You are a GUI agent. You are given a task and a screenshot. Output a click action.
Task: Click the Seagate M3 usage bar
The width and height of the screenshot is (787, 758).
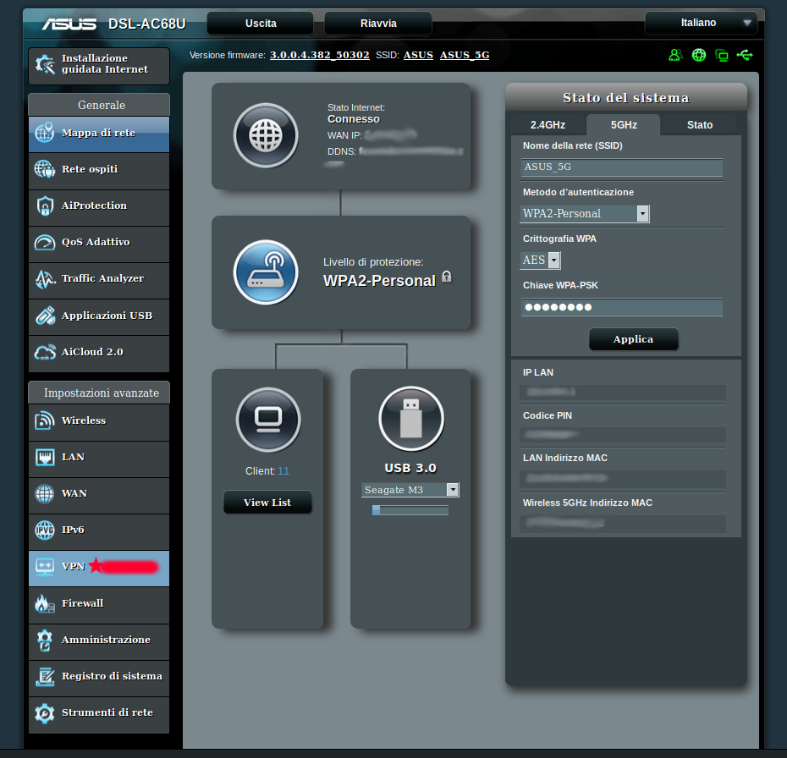click(410, 510)
